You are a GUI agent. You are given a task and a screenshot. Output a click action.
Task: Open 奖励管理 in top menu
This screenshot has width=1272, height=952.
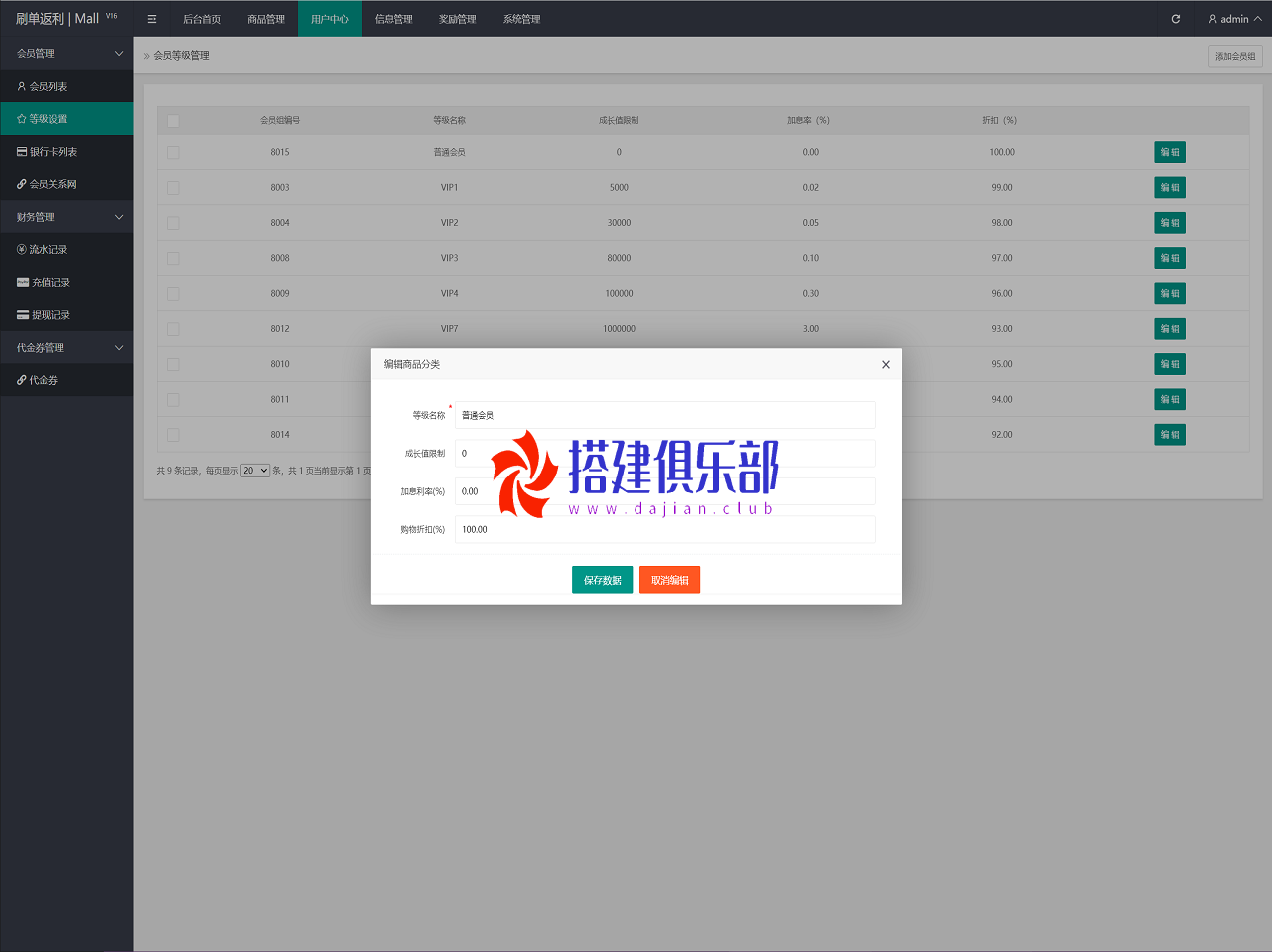[x=458, y=19]
